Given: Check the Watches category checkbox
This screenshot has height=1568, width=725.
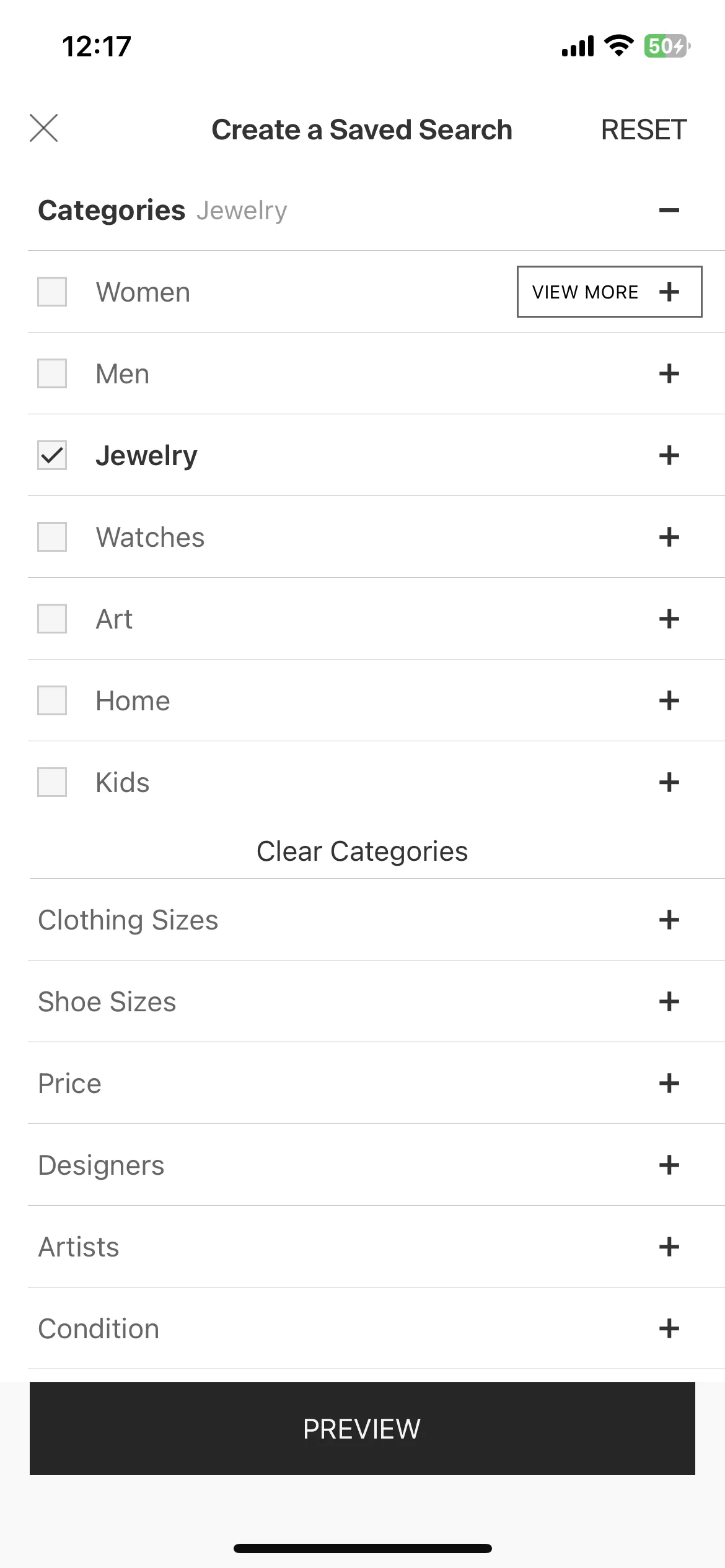Looking at the screenshot, I should 52,537.
